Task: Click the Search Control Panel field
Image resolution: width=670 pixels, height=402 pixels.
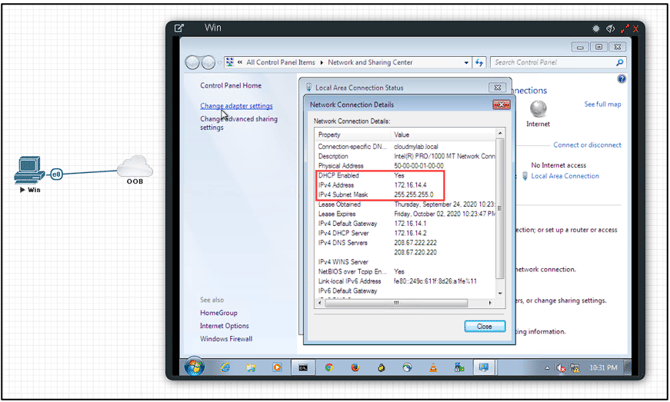Action: (x=554, y=62)
